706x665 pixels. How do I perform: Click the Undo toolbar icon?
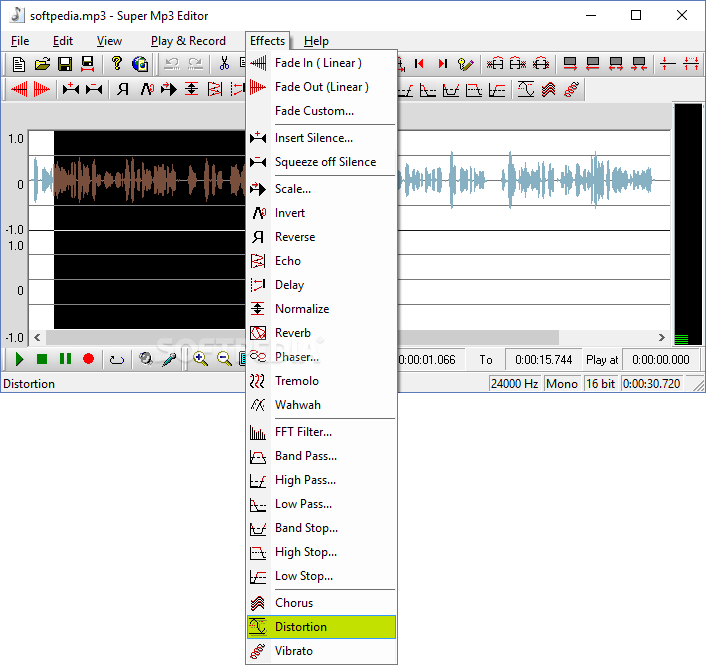[172, 64]
